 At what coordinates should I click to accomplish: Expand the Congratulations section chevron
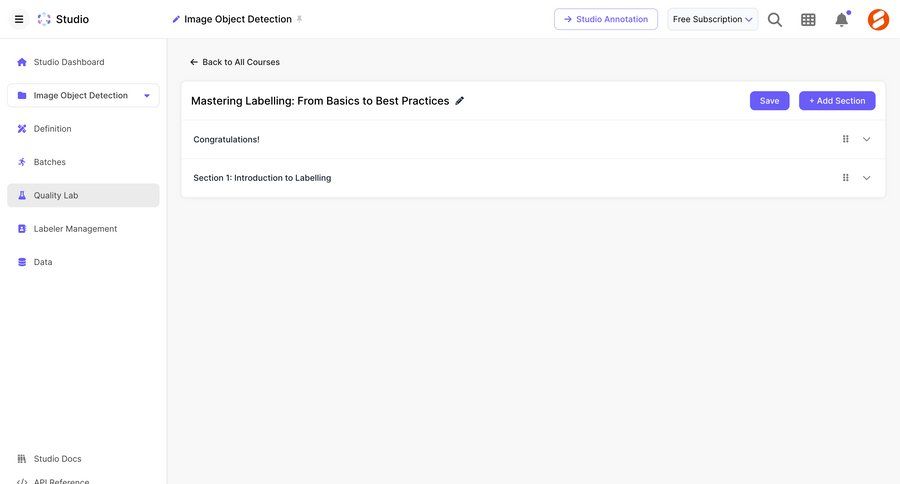pyautogui.click(x=867, y=139)
